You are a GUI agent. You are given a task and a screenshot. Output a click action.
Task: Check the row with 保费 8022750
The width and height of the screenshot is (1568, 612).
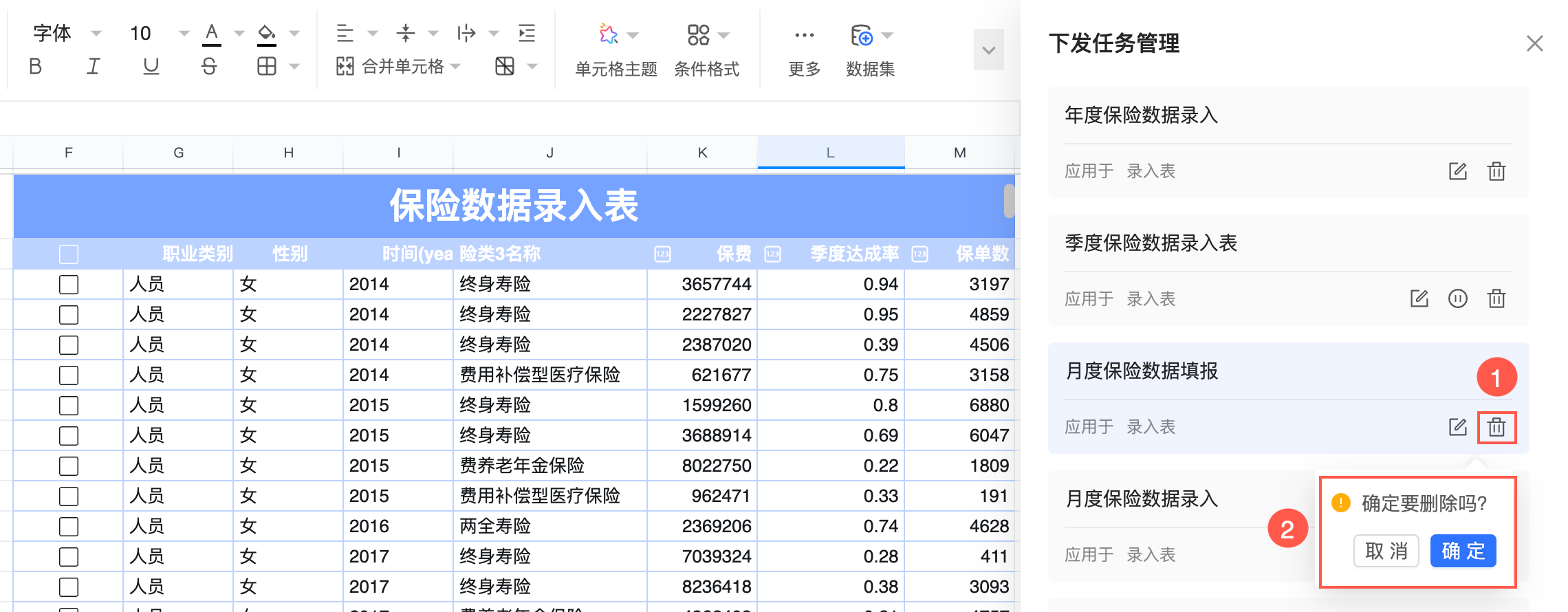click(69, 466)
